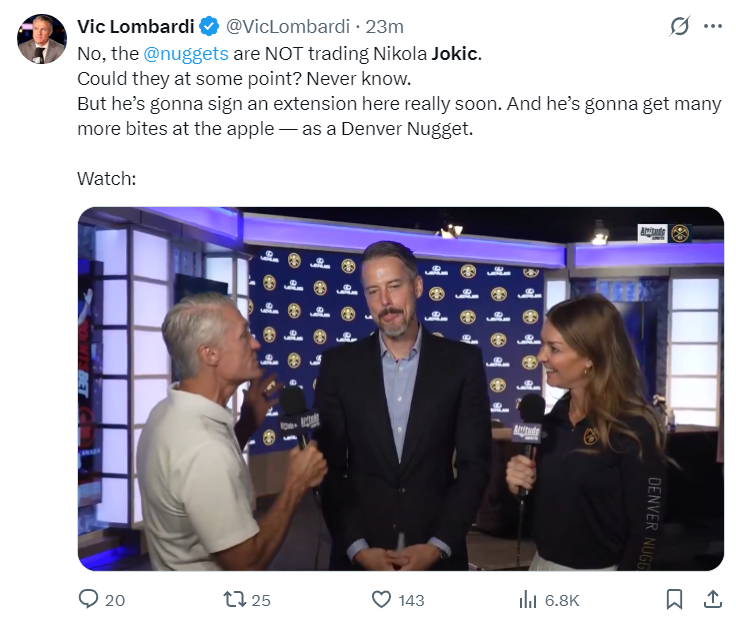Viewport: 736px width, 618px height.
Task: Click the view analytics bar-chart icon
Action: 528,599
